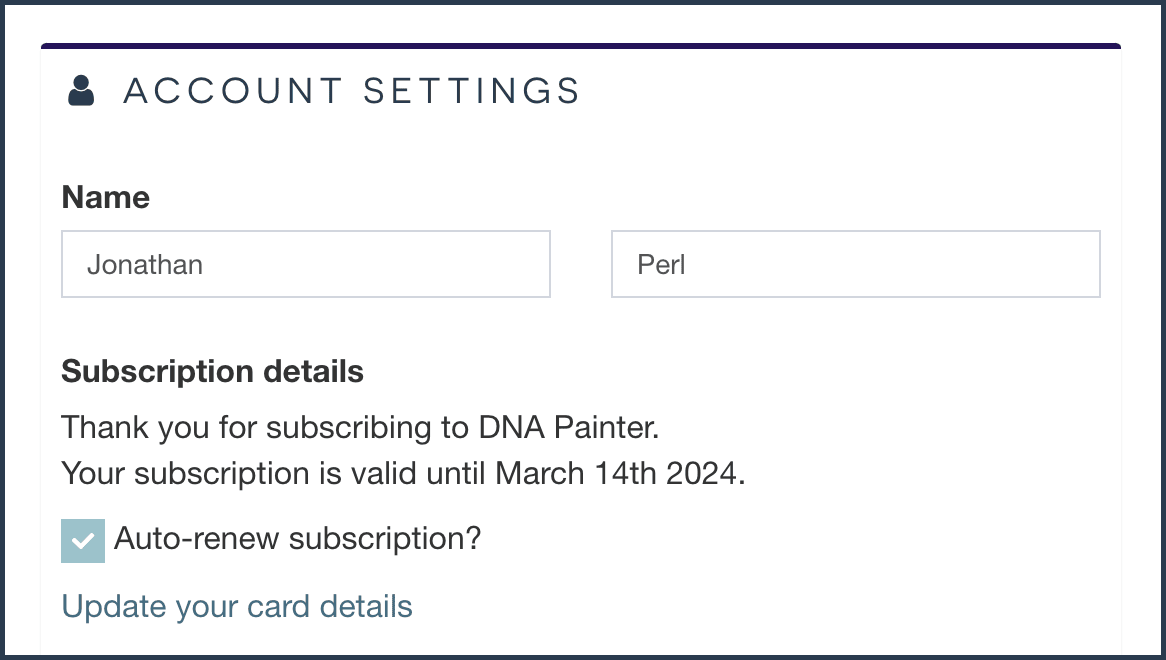1166x660 pixels.
Task: Click the Subscription details section heading
Action: coord(212,371)
